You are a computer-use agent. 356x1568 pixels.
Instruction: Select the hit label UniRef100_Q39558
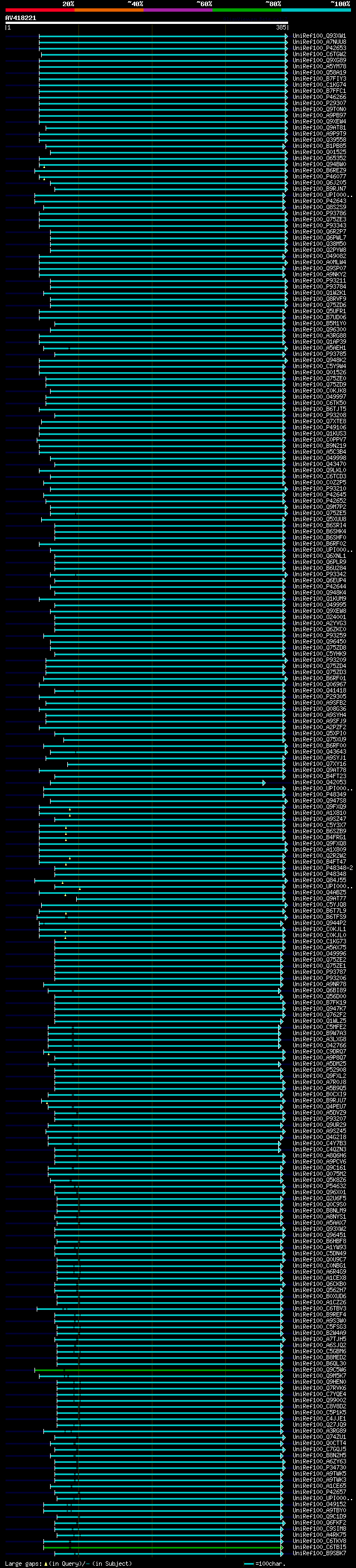[319, 140]
